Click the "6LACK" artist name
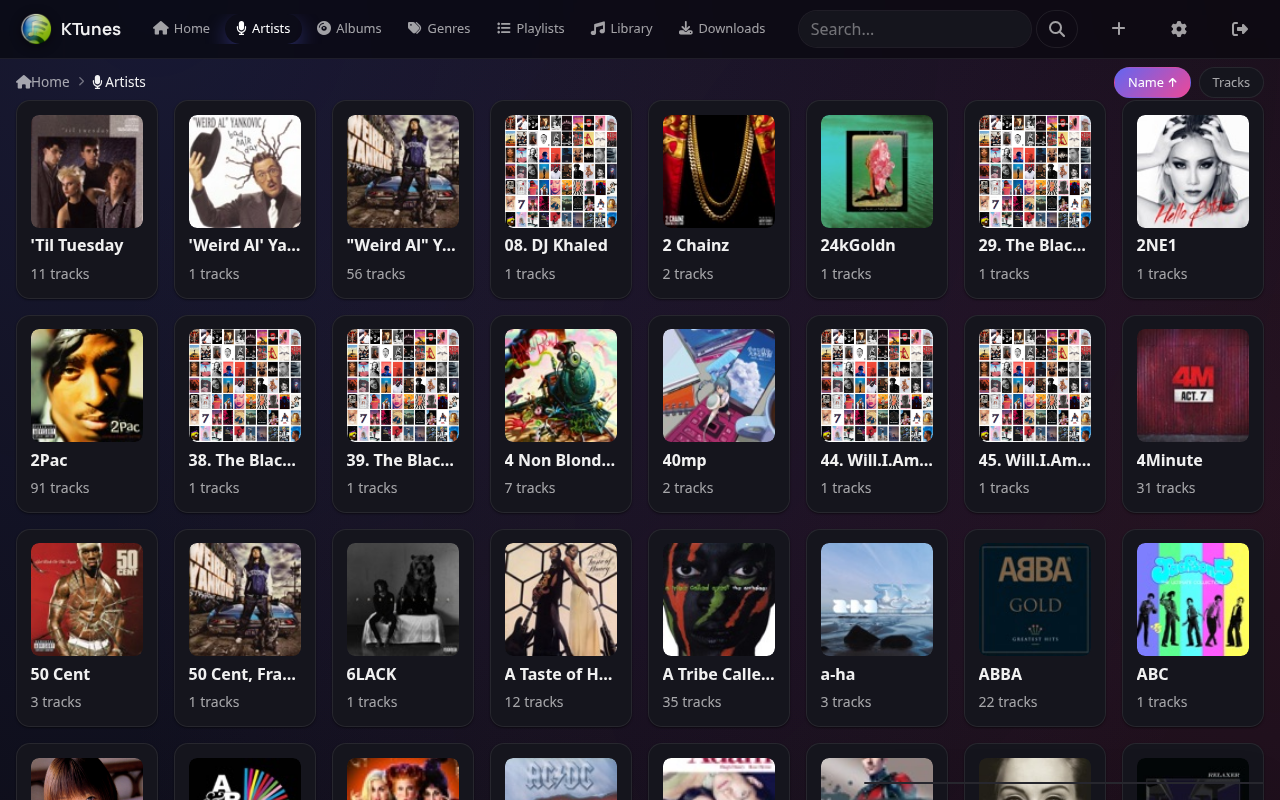 coord(372,674)
